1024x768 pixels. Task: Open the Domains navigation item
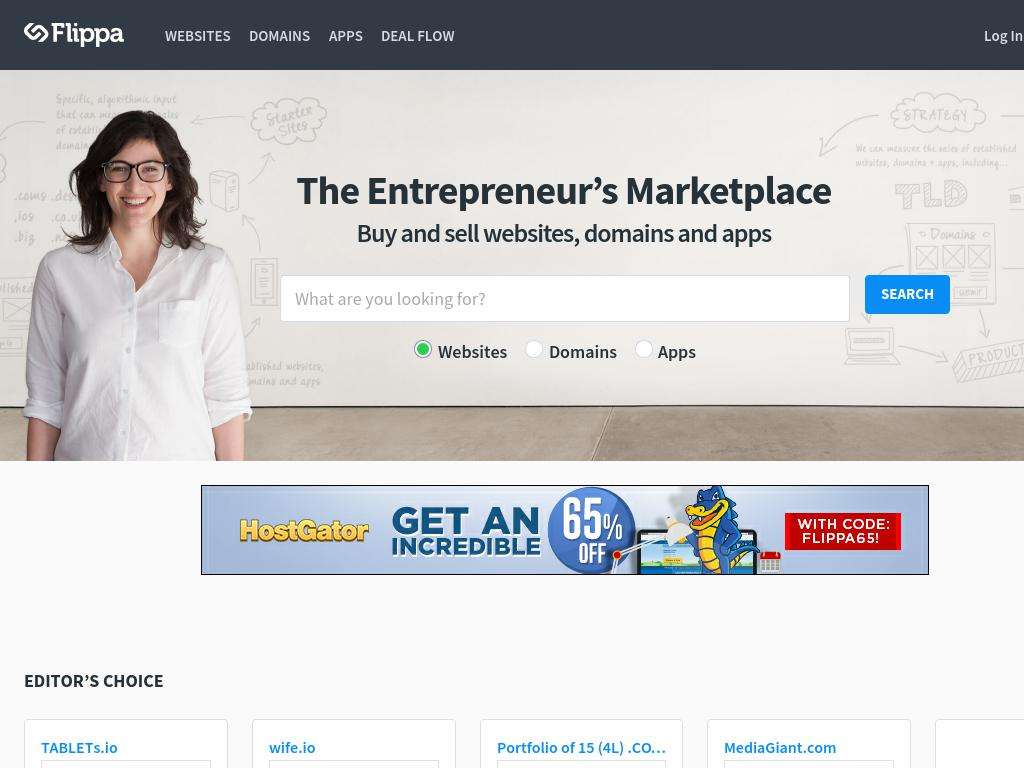tap(280, 36)
